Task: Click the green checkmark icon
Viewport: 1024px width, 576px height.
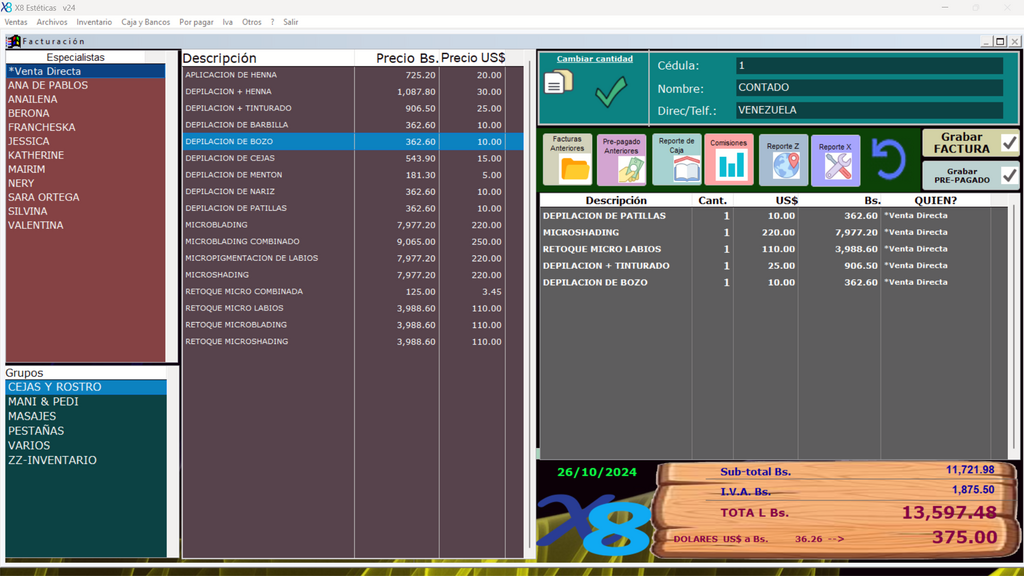Action: pyautogui.click(x=610, y=93)
